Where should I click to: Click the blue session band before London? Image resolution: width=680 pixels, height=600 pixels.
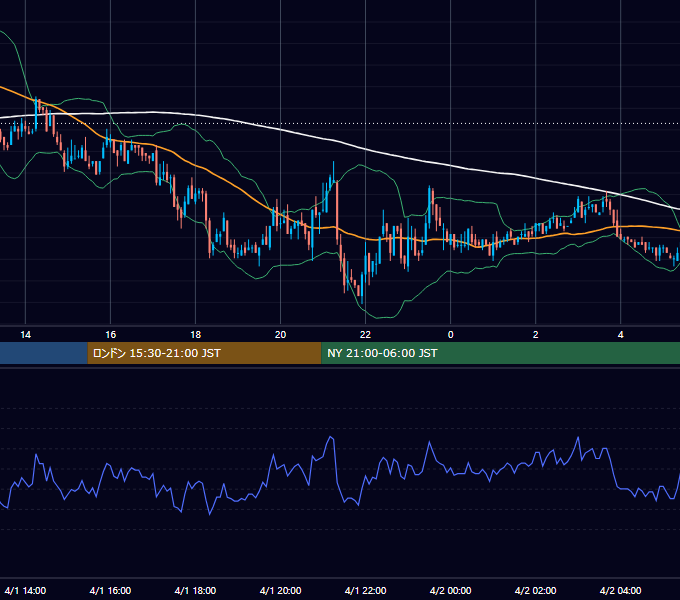(44, 353)
